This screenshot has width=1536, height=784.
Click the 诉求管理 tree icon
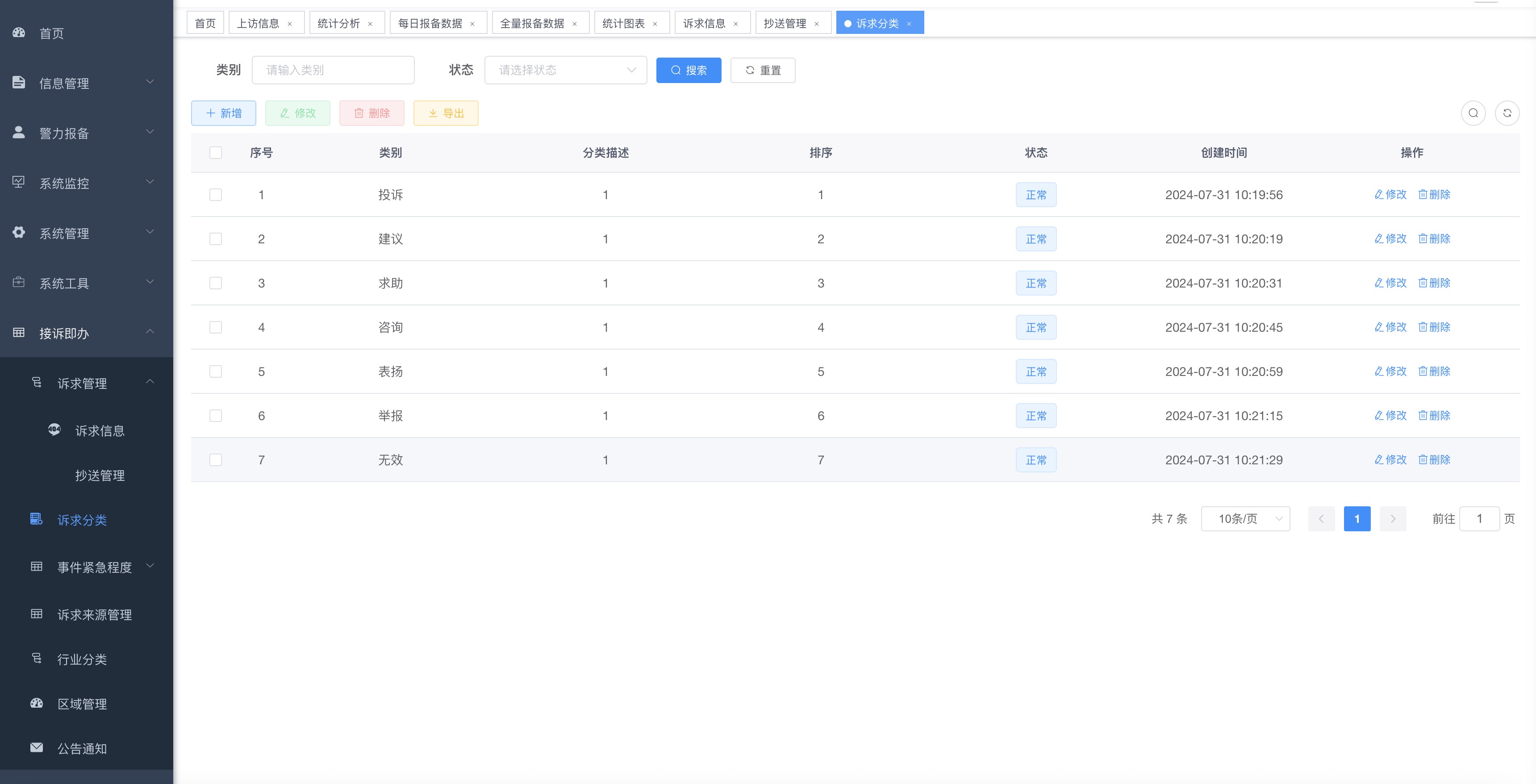coord(36,383)
